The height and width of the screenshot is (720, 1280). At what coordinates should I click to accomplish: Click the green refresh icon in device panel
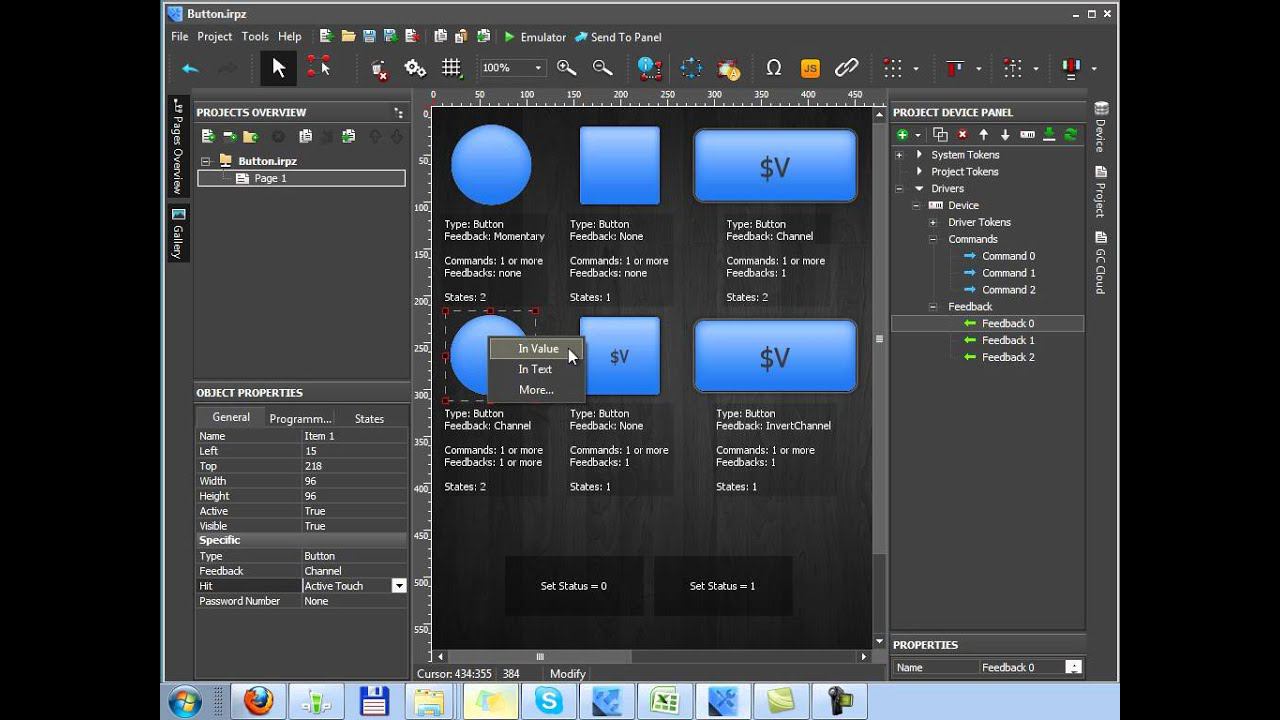pos(1070,135)
